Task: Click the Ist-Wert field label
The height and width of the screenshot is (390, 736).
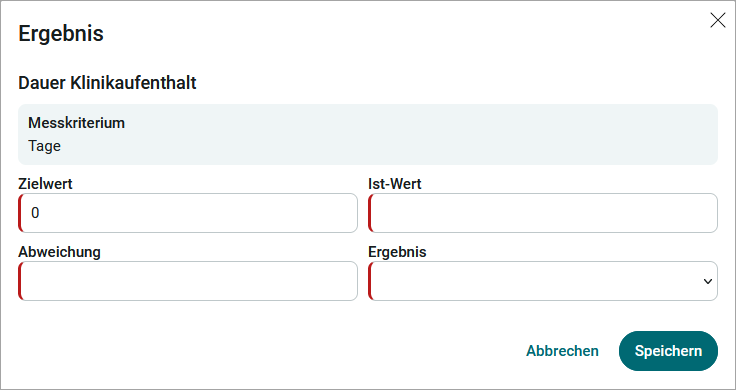Action: pos(395,184)
